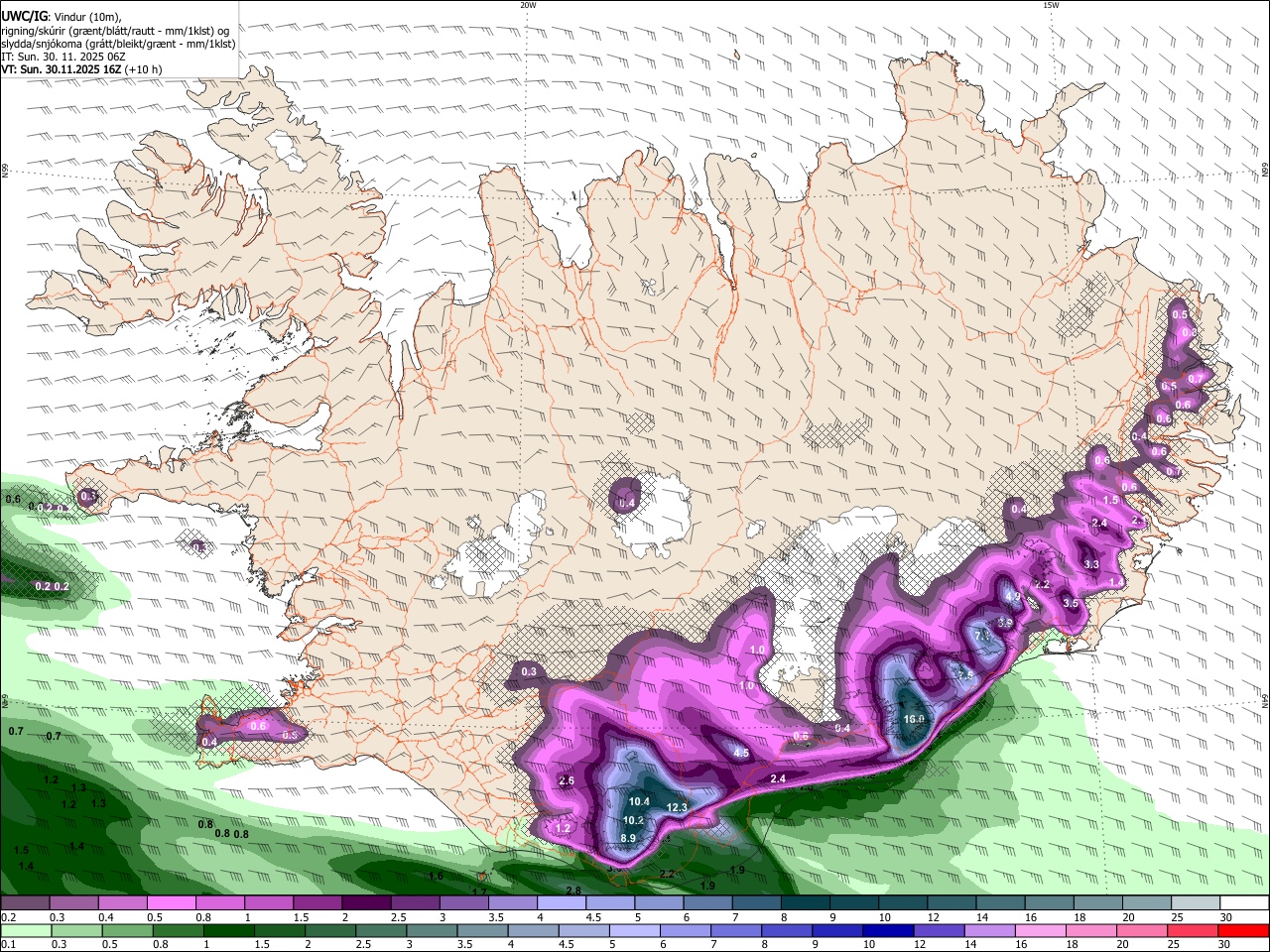Screen dimensions: 1270x952
Task: Pick upper-row dark purple swatch between 2 and 2.5
Action: [x=366, y=903]
